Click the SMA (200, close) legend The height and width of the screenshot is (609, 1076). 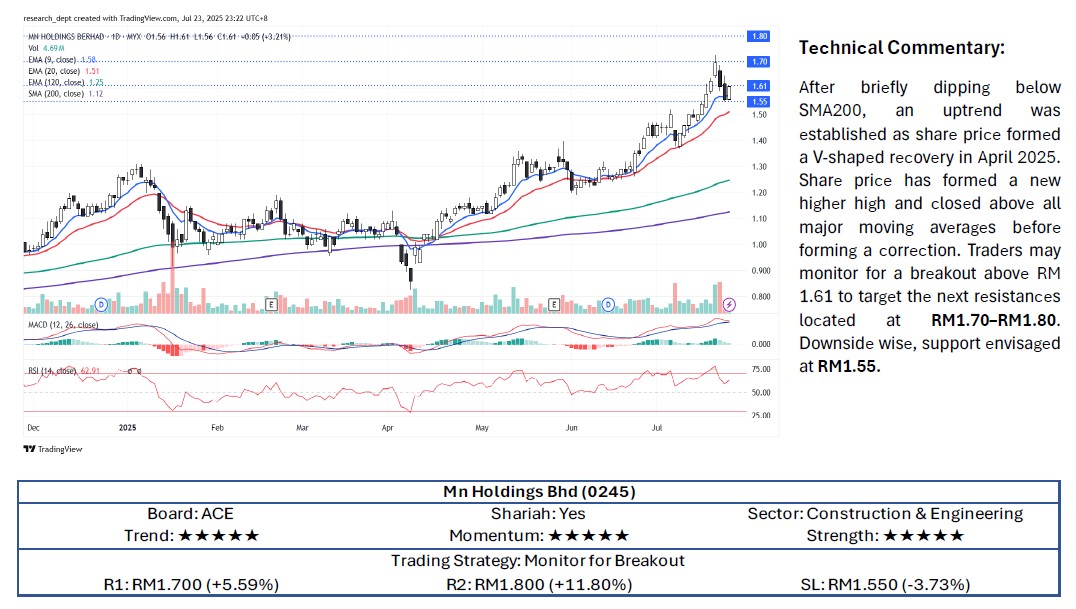tap(65, 94)
